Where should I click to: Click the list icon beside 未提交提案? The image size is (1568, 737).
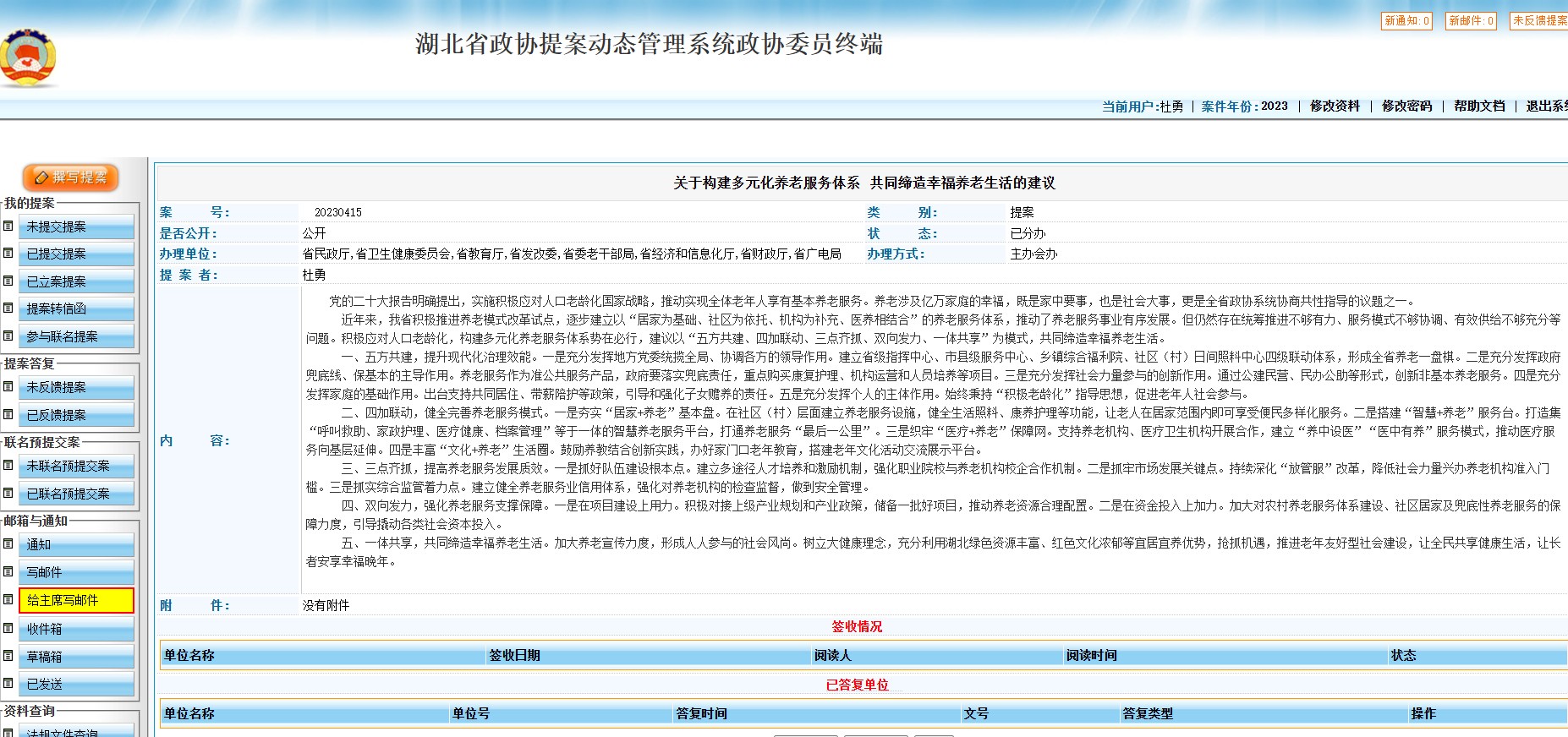(x=8, y=226)
